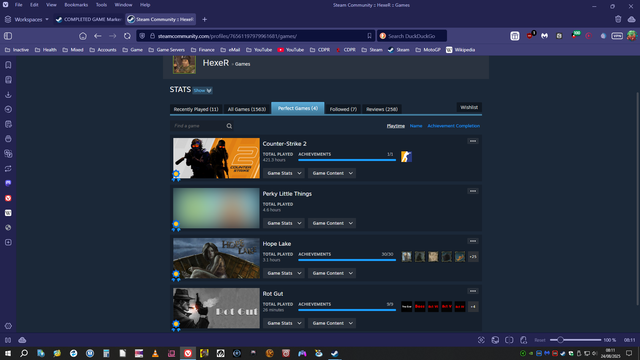Open the Followed (7) tab

[343, 109]
